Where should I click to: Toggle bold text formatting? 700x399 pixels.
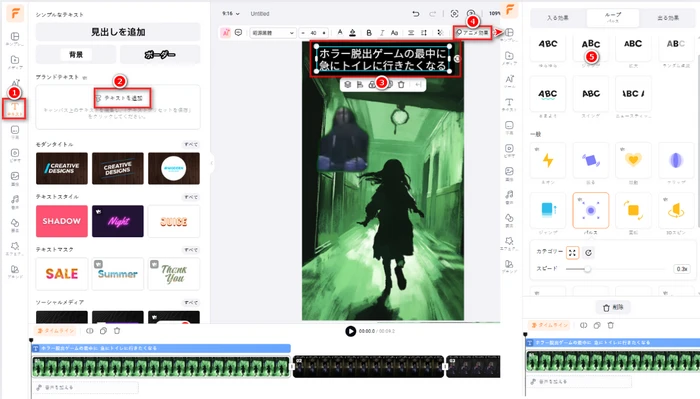369,33
